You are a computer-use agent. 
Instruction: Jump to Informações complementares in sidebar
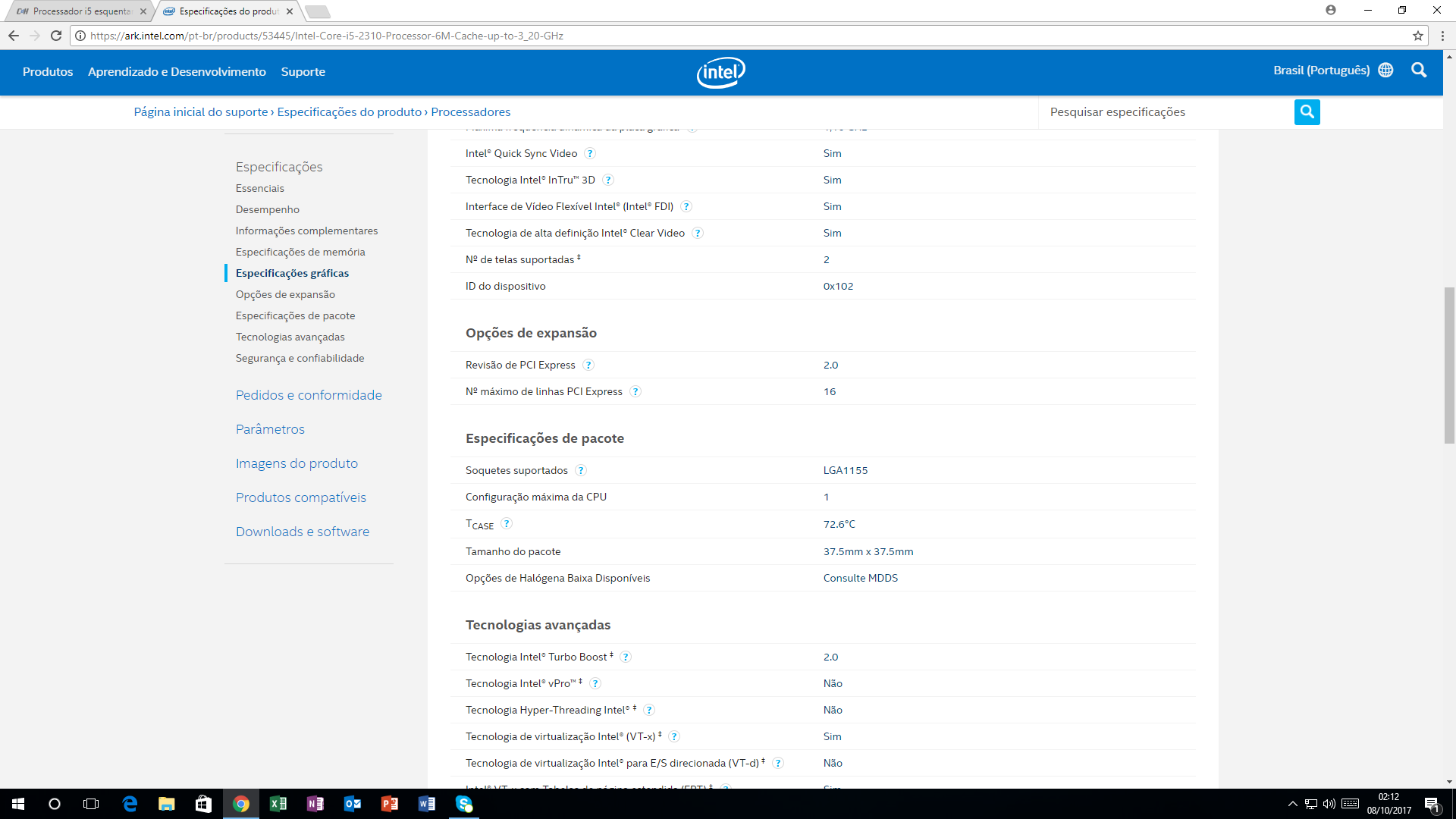coord(306,231)
